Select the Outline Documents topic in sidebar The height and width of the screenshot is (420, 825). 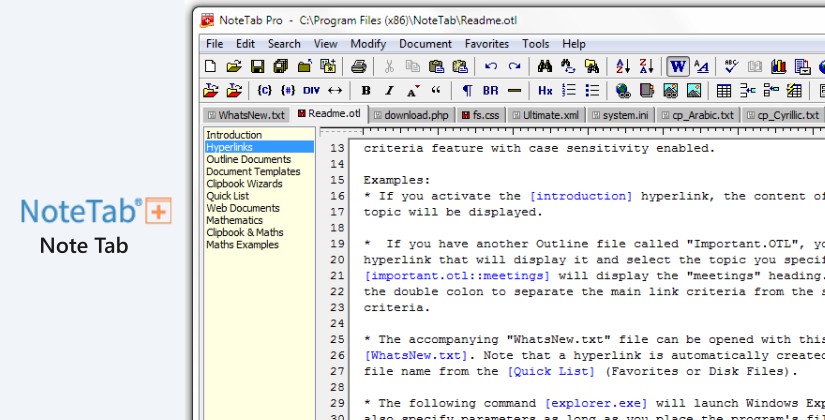pyautogui.click(x=249, y=159)
